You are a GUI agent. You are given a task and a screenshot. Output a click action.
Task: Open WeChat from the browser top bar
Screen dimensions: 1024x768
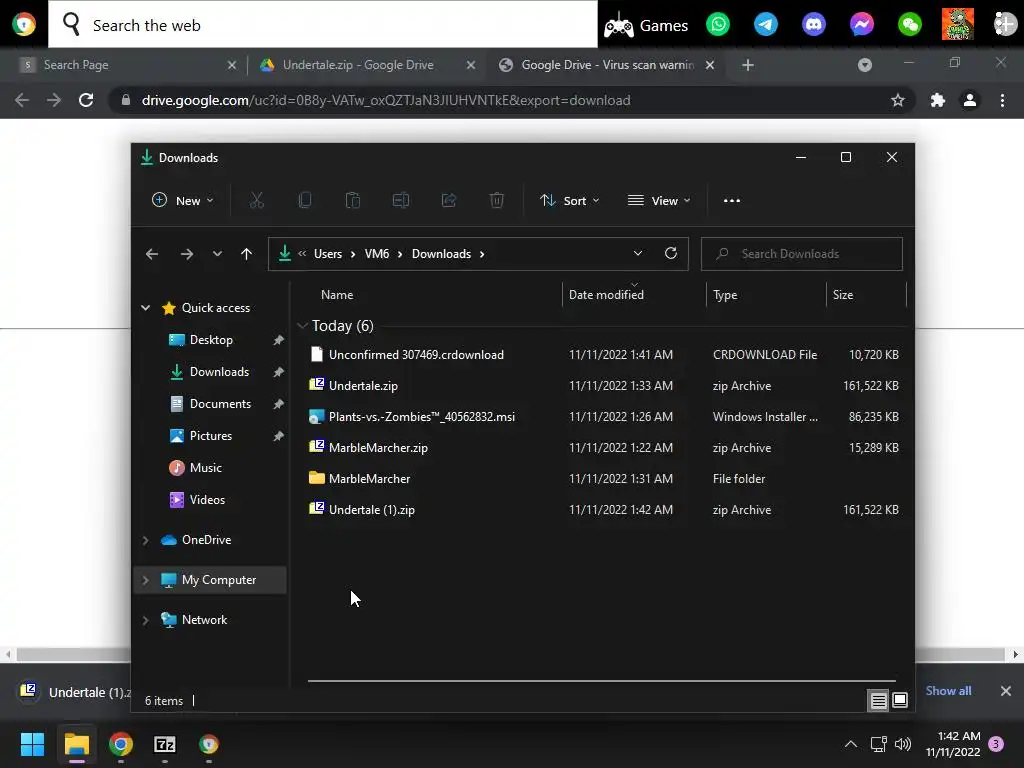point(910,25)
